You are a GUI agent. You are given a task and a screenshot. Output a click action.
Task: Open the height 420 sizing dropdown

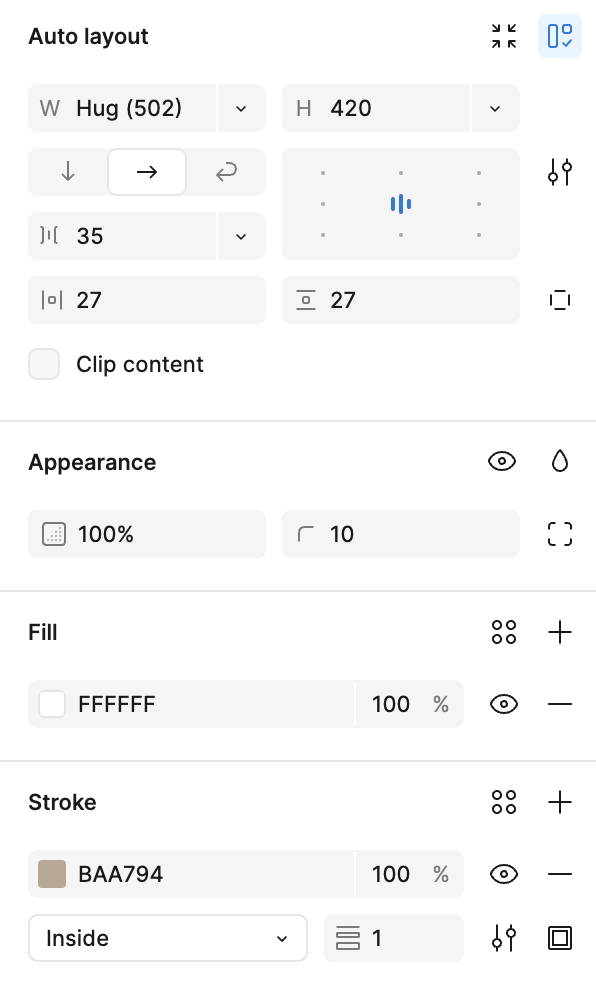point(495,108)
